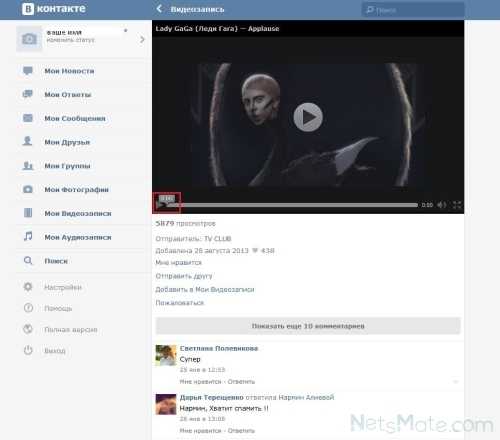Image resolution: width=500 pixels, height=440 pixels.
Task: Open the profile photo camera placeholder
Action: click(x=29, y=39)
